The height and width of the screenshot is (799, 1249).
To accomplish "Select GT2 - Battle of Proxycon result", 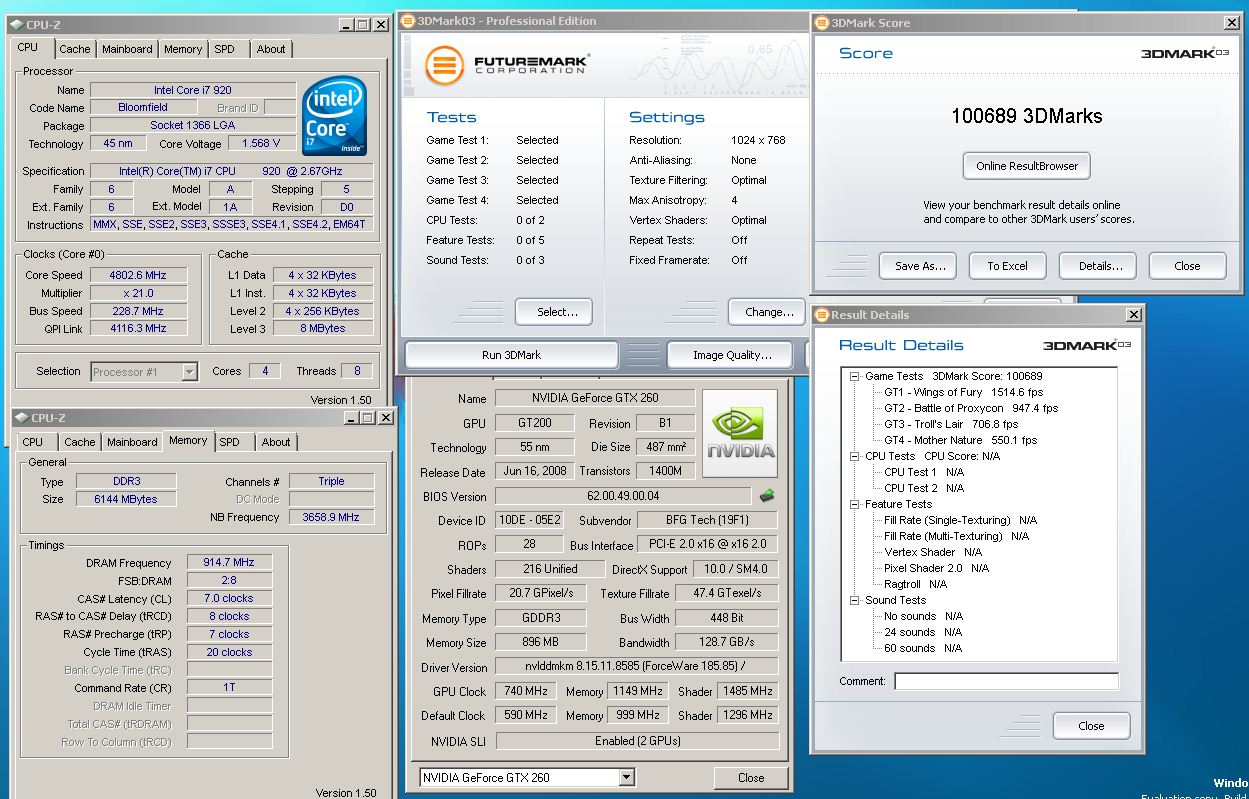I will pos(970,408).
